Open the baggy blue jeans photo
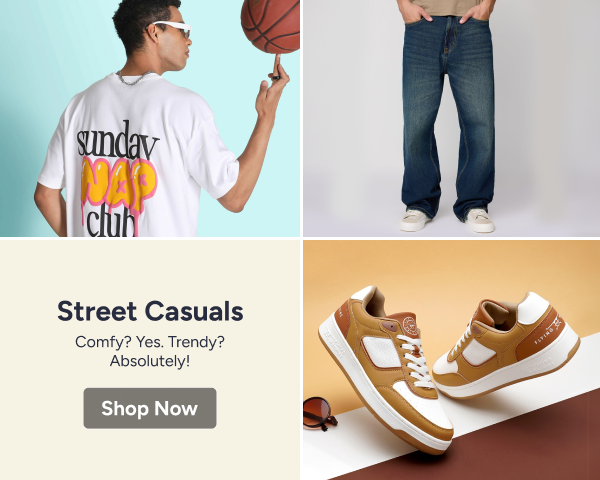This screenshot has width=600, height=480. [x=452, y=118]
